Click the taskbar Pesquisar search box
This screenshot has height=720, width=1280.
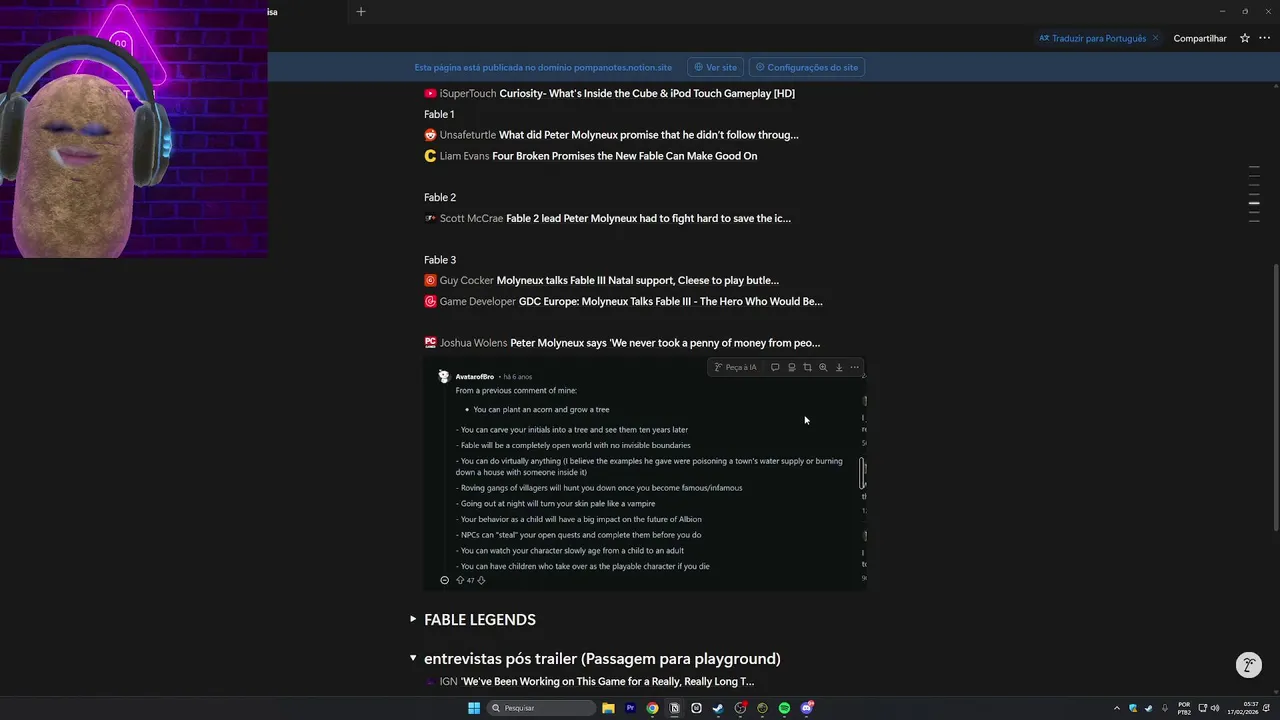click(x=541, y=708)
